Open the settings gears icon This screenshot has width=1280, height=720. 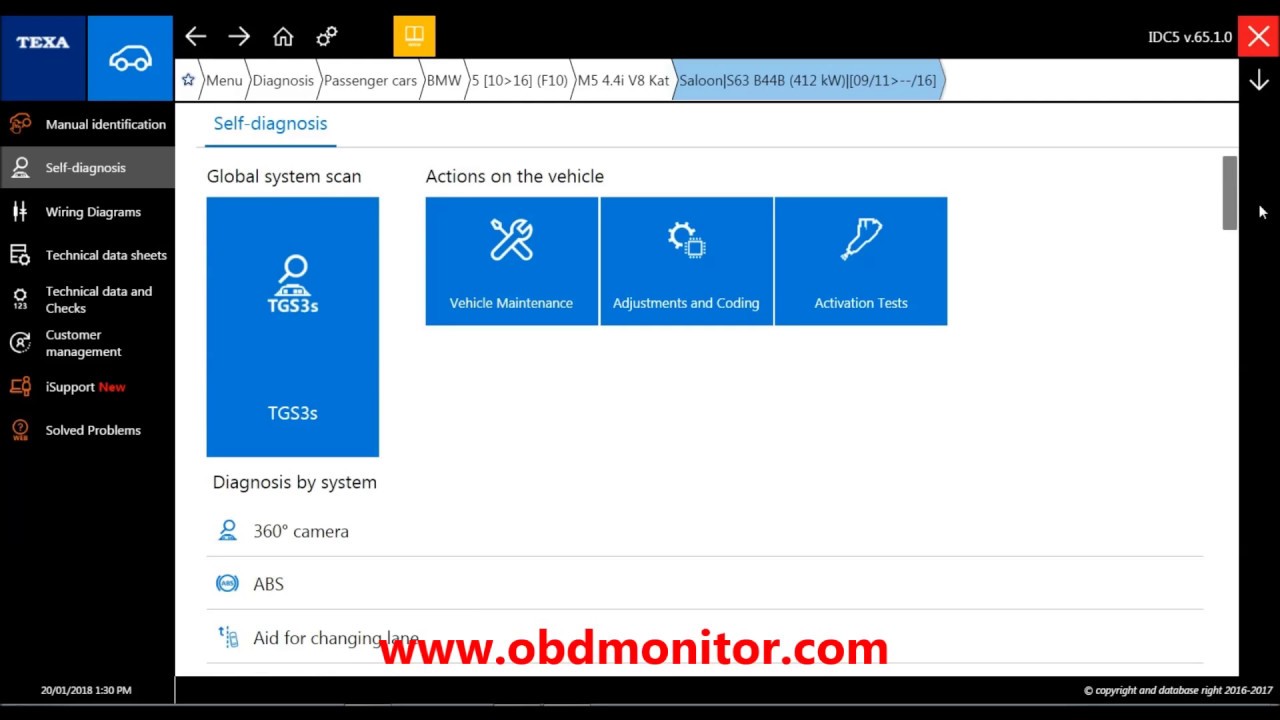(x=327, y=37)
